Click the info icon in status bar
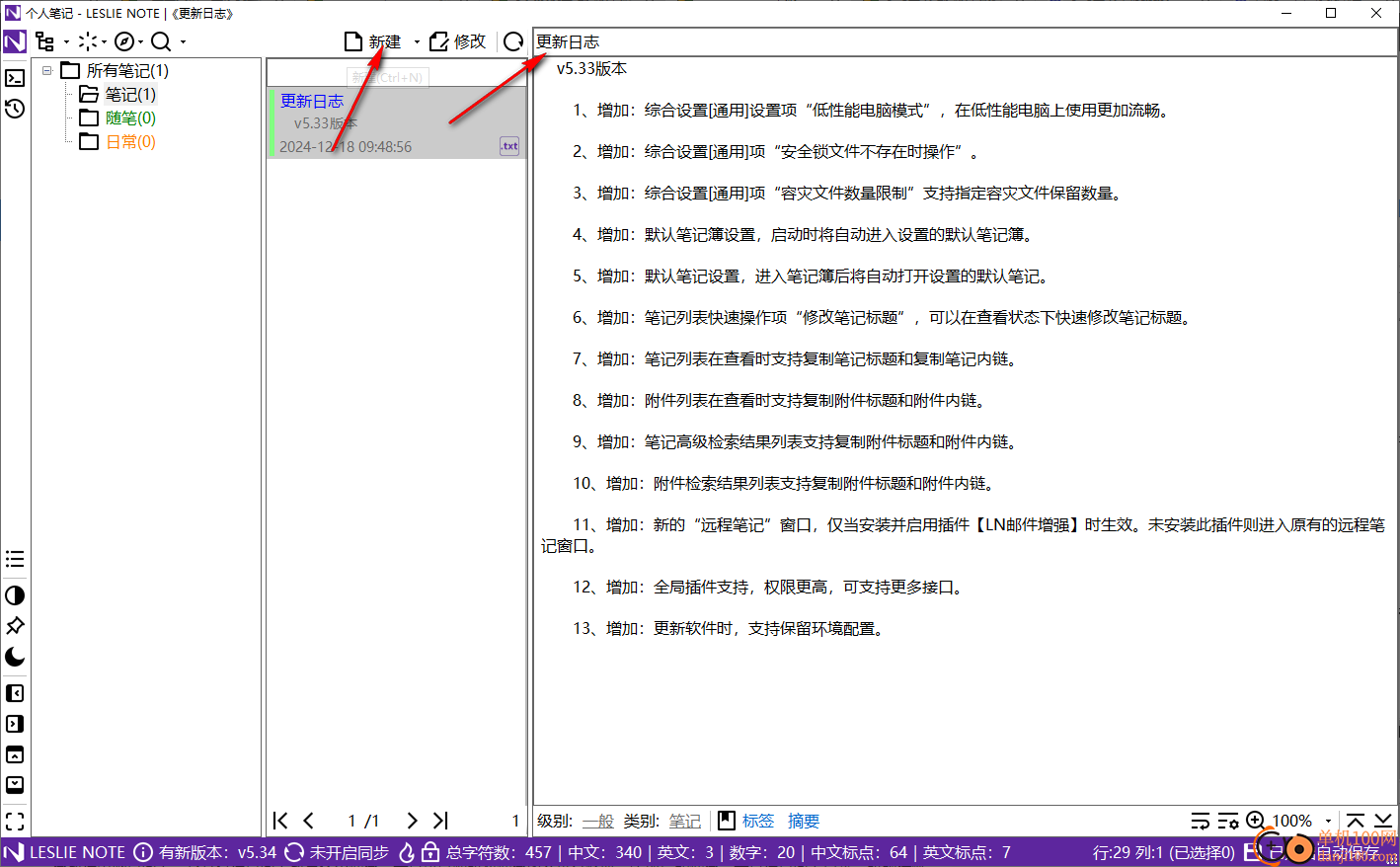The image size is (1400, 867). [143, 852]
